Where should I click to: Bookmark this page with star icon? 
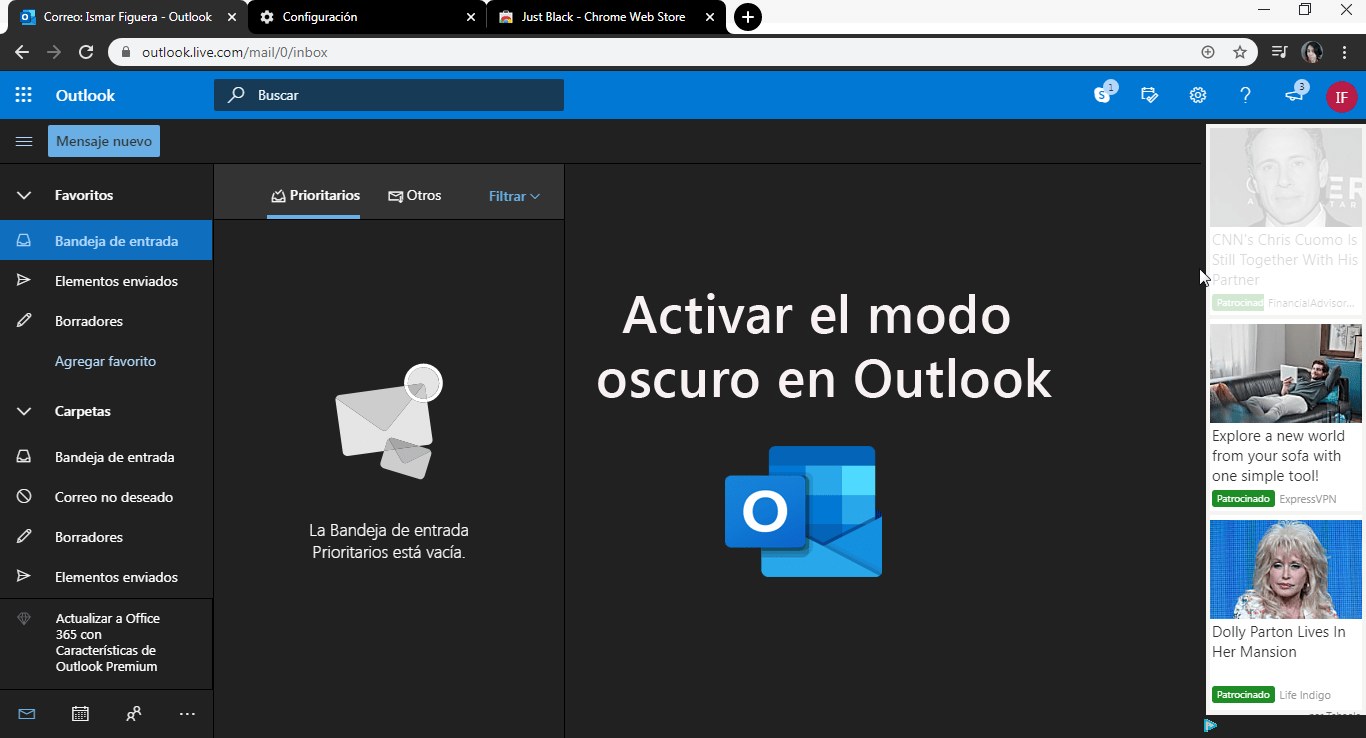point(1240,52)
